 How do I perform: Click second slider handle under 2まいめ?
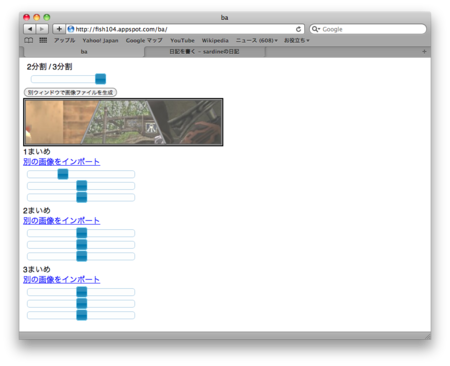82,245
